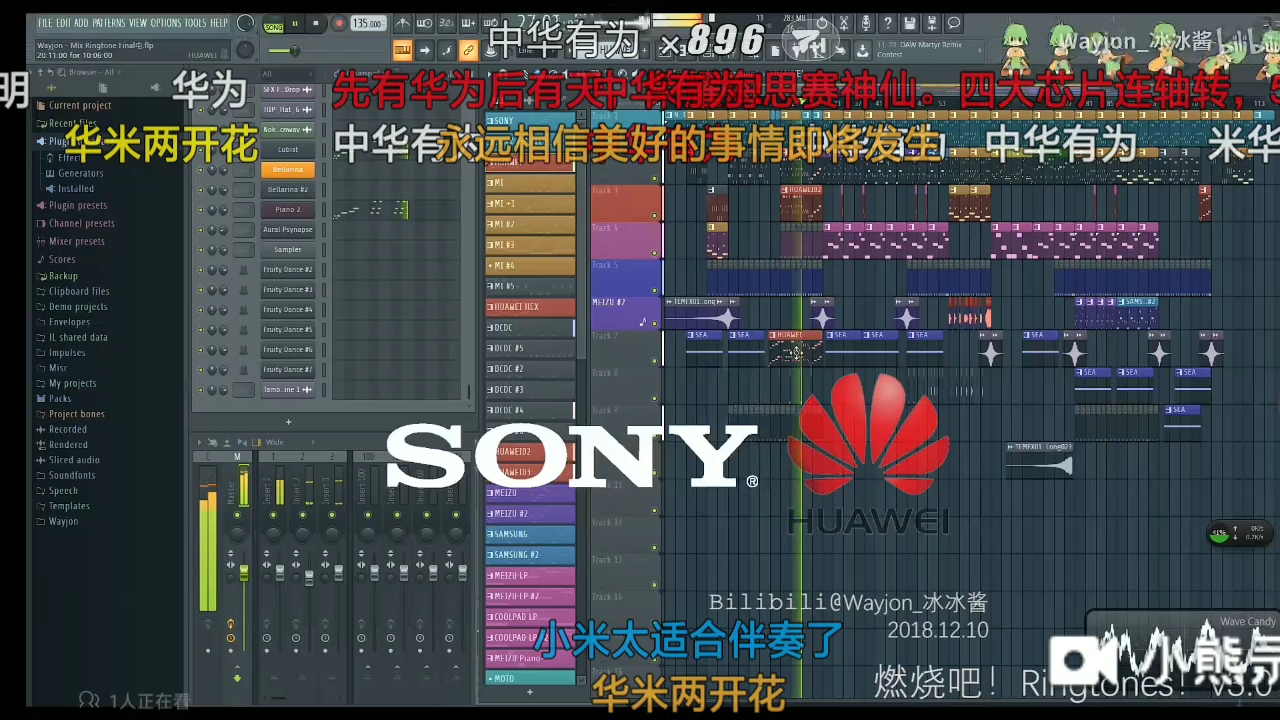This screenshot has width=1280, height=720.
Task: Expand the Packs folder in browser
Action: pyautogui.click(x=54, y=398)
